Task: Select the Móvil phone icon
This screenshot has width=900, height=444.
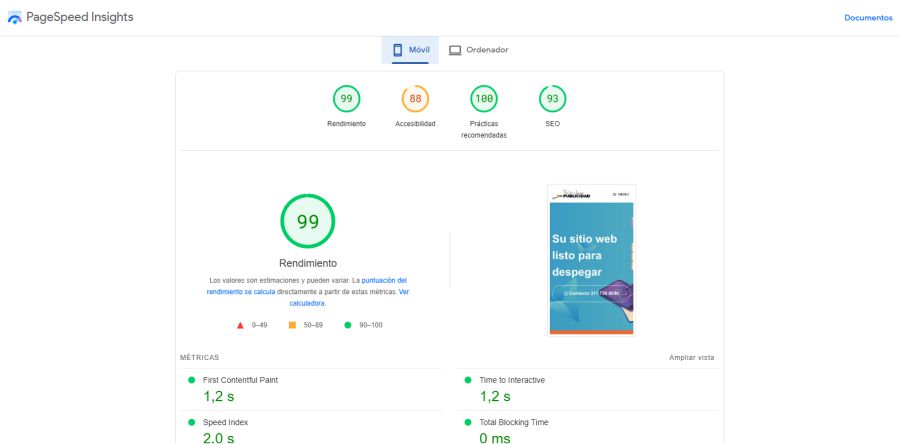Action: pyautogui.click(x=397, y=50)
